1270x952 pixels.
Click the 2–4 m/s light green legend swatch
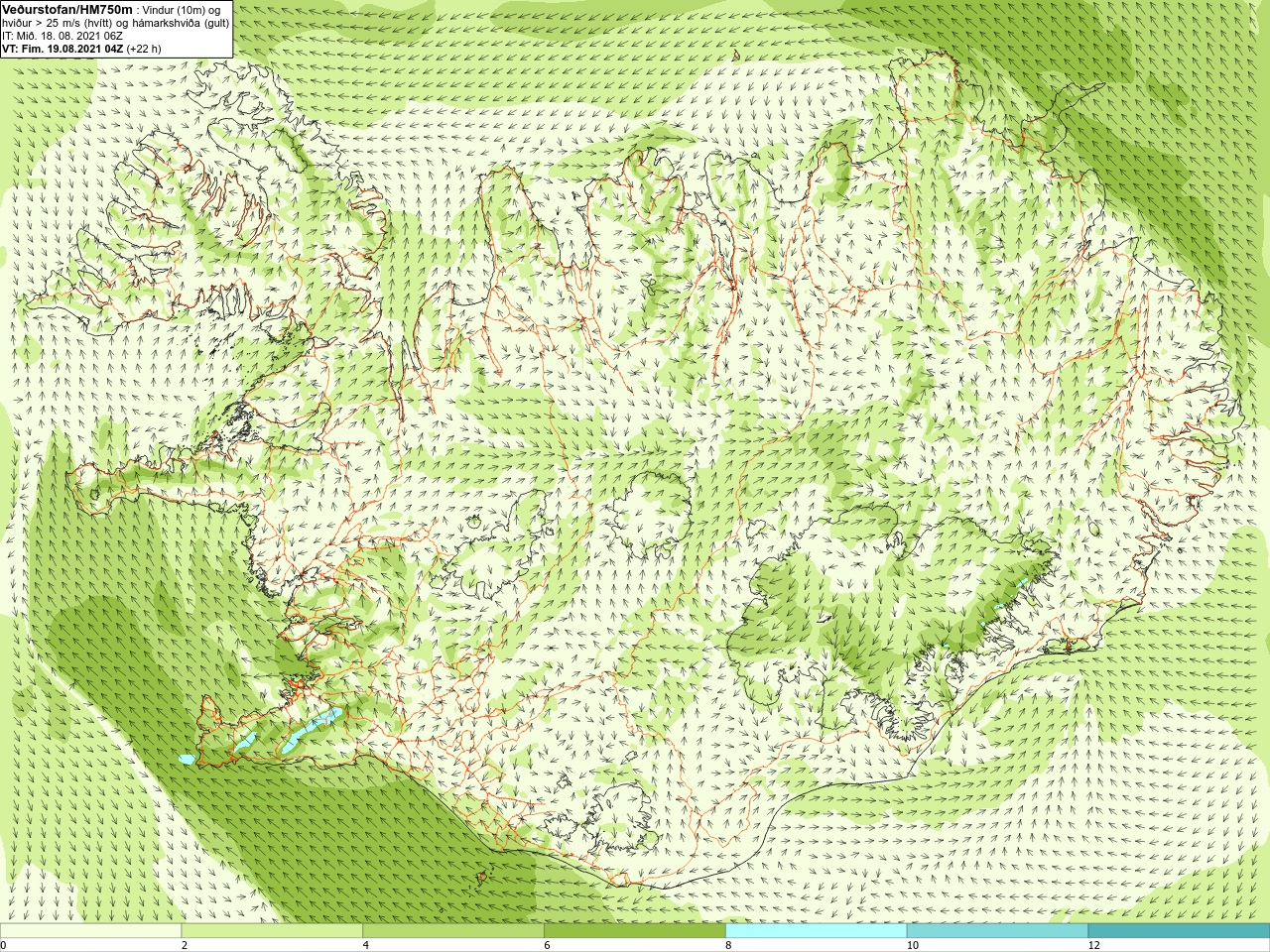coord(272,931)
